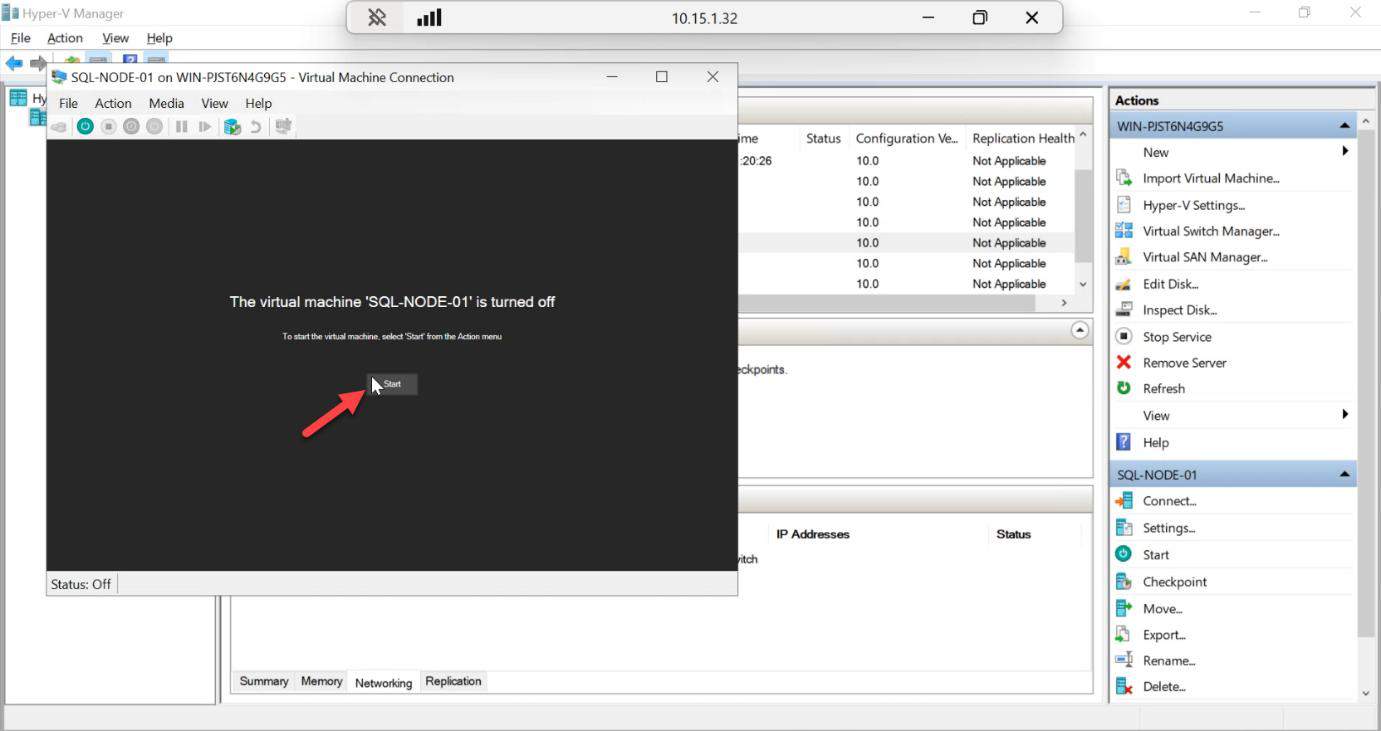
Task: Click Start button in the VM screen
Action: [x=392, y=384]
